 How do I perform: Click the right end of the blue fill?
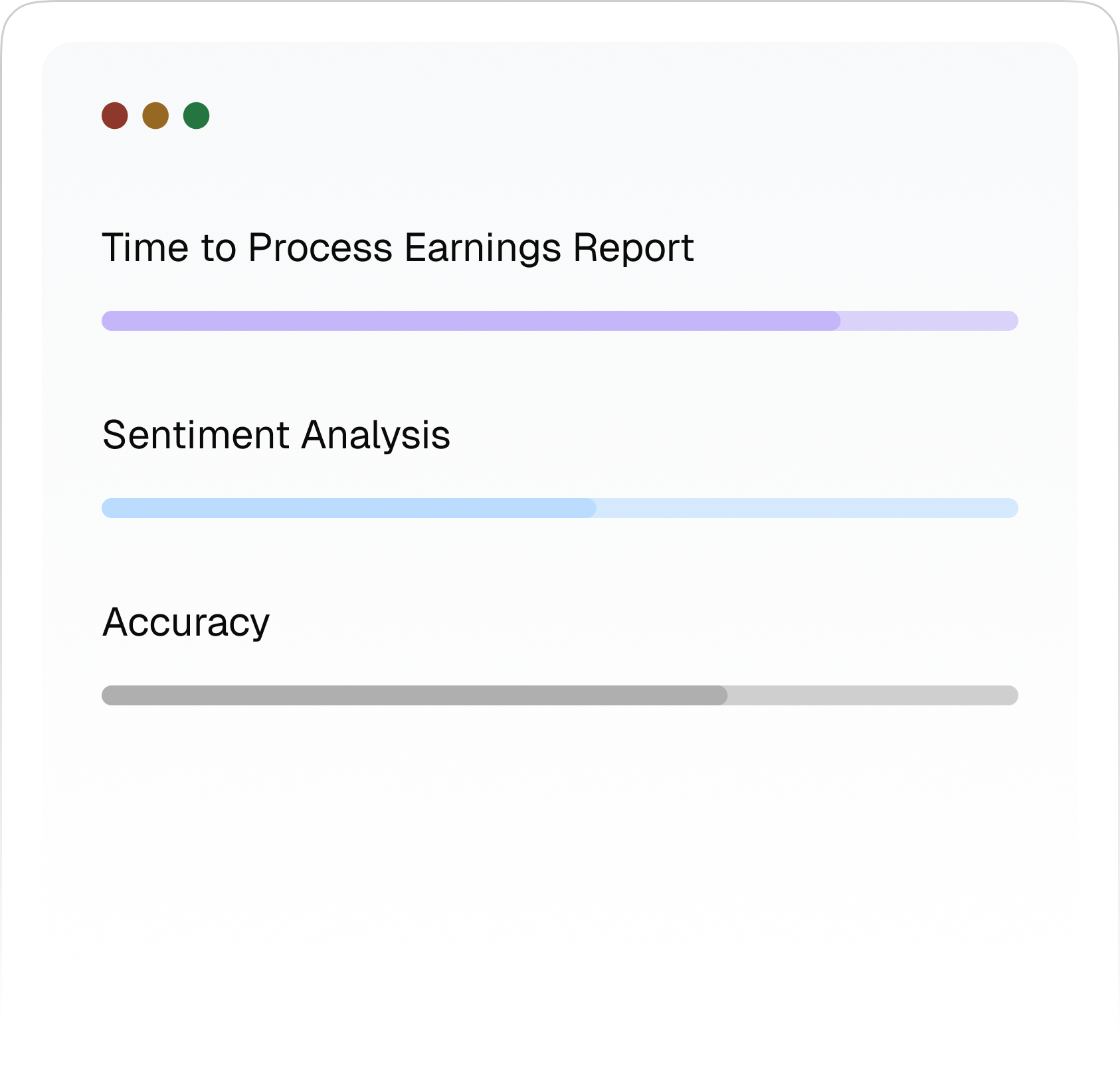click(591, 508)
